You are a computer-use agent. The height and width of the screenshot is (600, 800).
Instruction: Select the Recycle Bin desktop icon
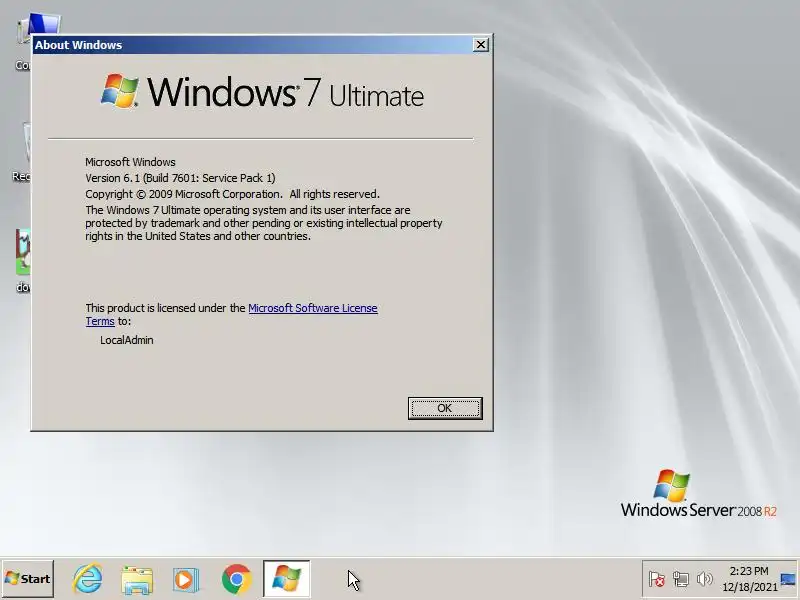point(21,152)
